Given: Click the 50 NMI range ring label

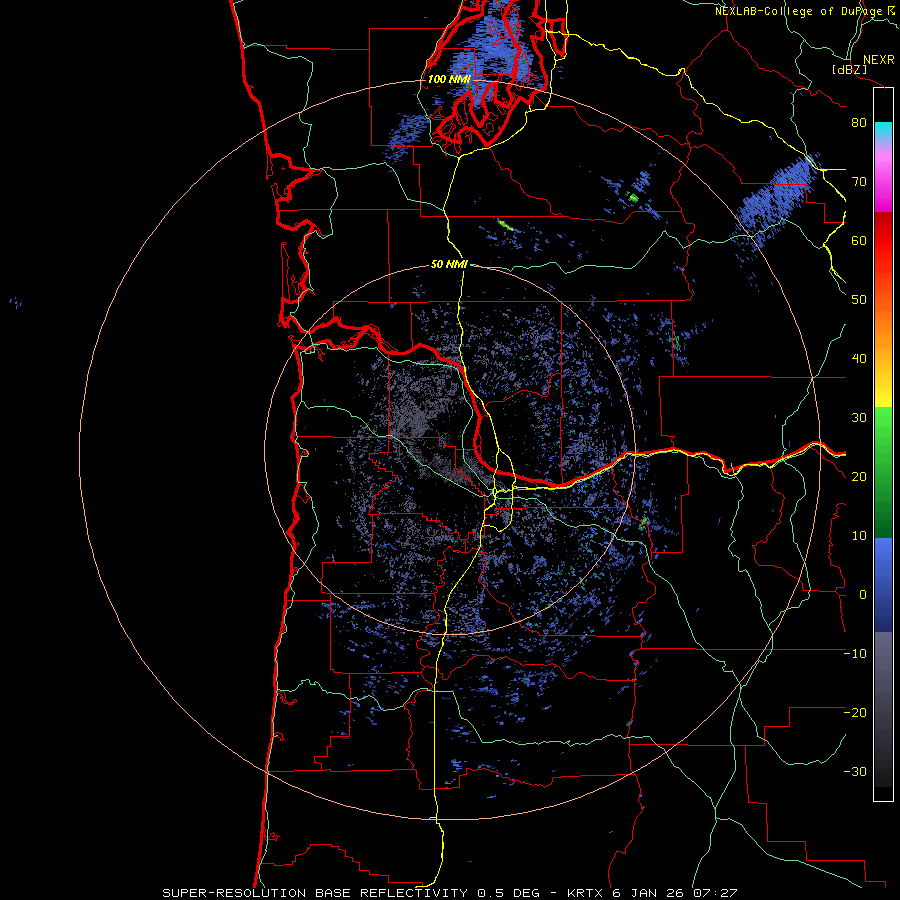Looking at the screenshot, I should 449,264.
